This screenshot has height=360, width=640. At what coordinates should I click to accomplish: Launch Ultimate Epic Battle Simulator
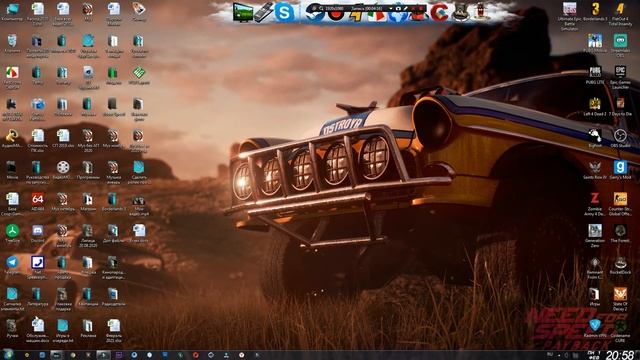[570, 16]
